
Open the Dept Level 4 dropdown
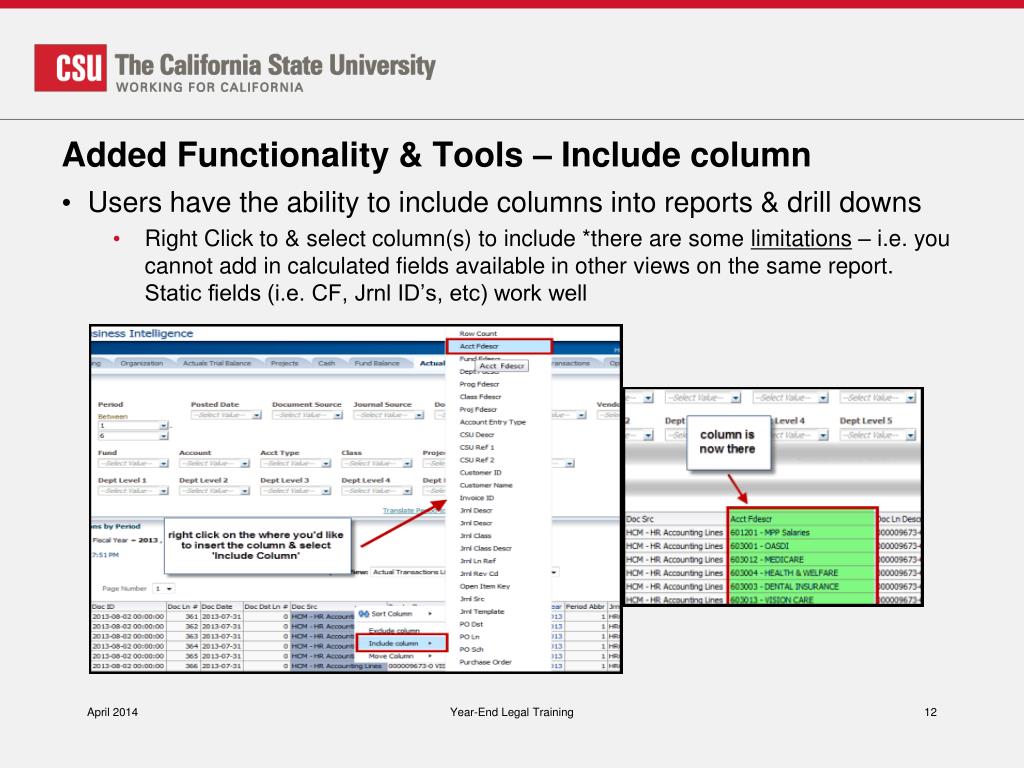(377, 491)
